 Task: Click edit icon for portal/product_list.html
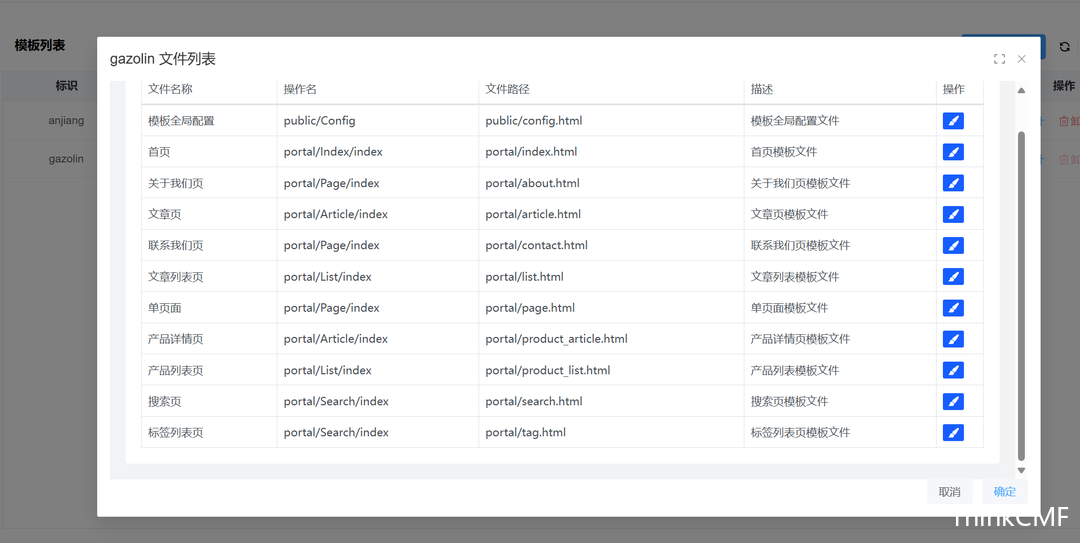953,370
